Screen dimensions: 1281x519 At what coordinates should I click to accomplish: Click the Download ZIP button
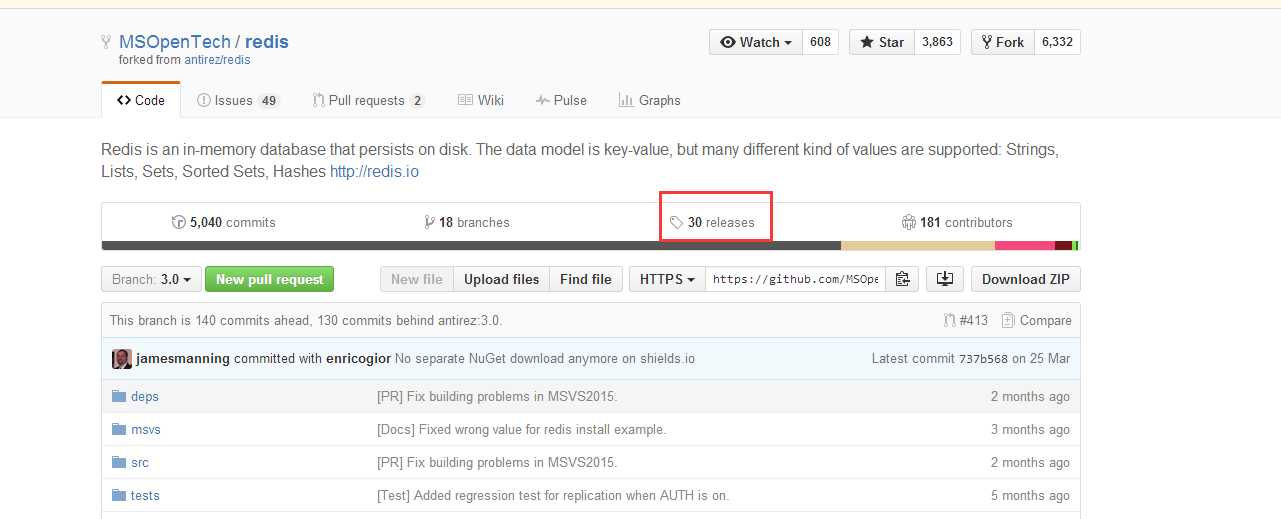coord(1026,279)
